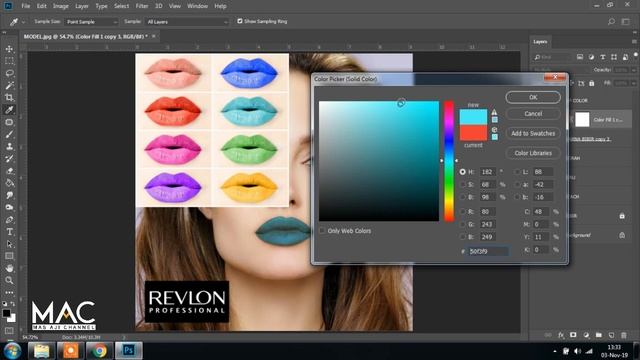This screenshot has width=640, height=360.
Task: Open the workspace switcher icon
Action: point(625,21)
